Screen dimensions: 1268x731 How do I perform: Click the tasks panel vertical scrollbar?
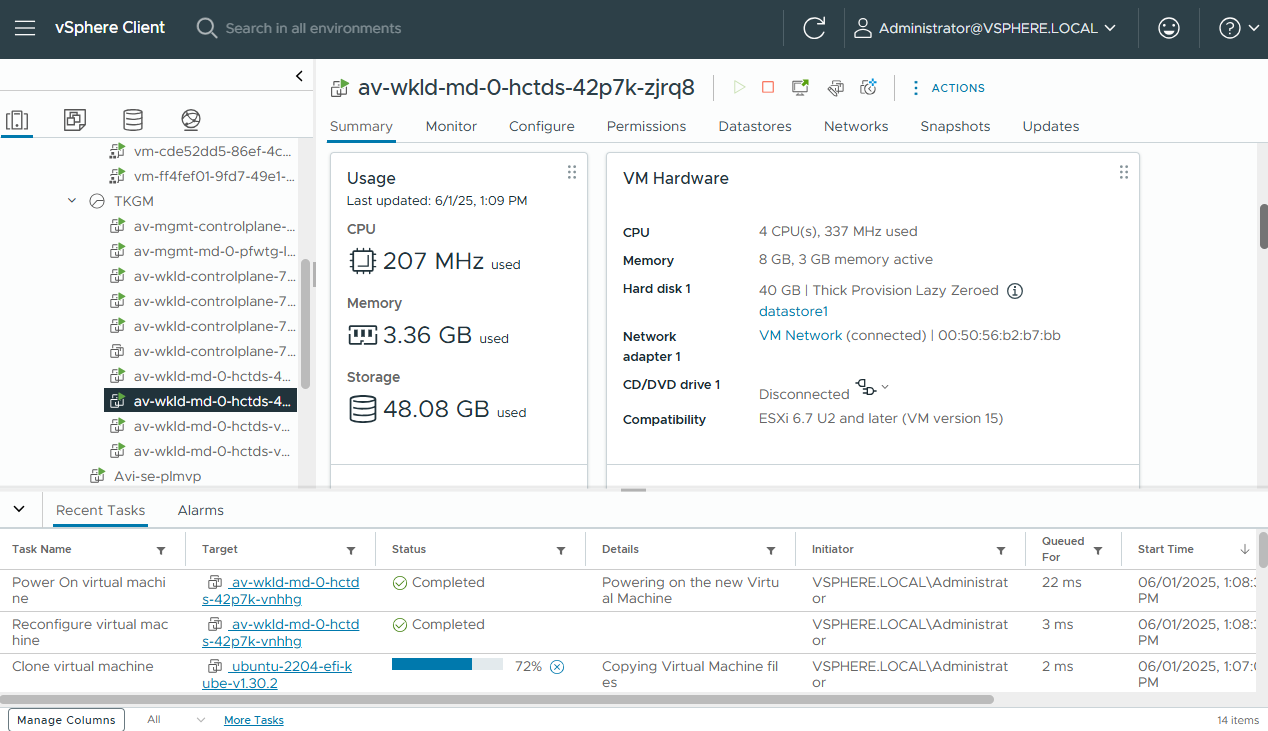pyautogui.click(x=1263, y=551)
